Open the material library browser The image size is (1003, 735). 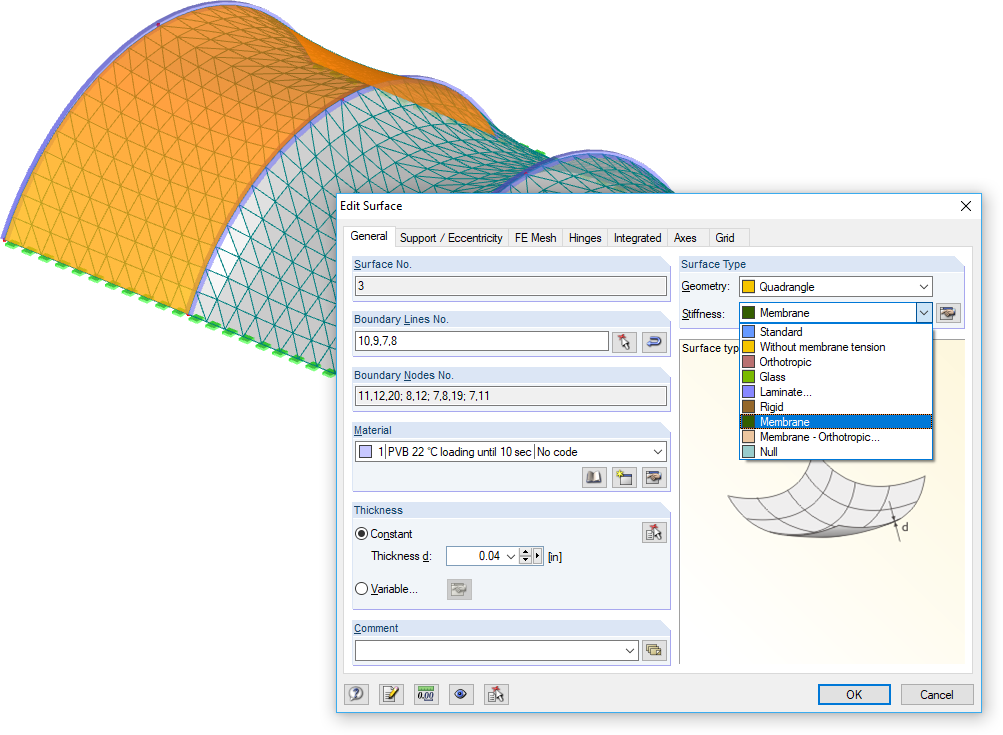click(594, 477)
